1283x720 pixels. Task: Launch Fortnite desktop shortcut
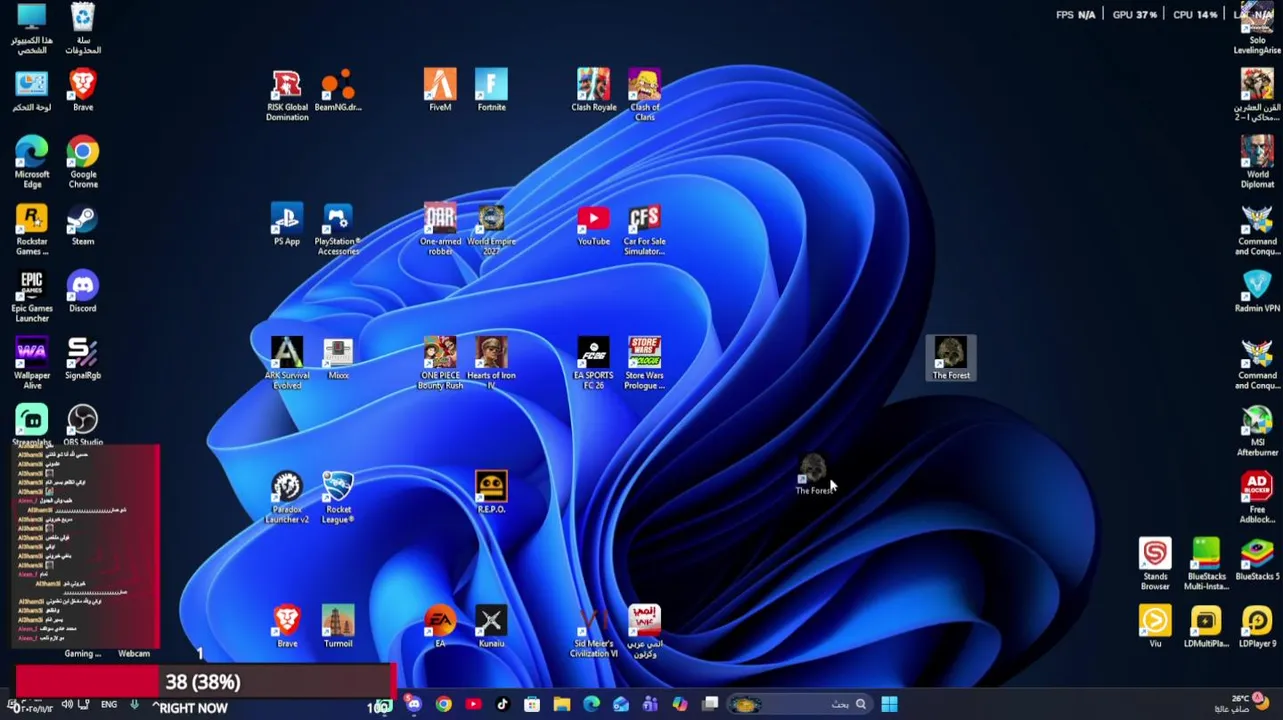pos(491,91)
